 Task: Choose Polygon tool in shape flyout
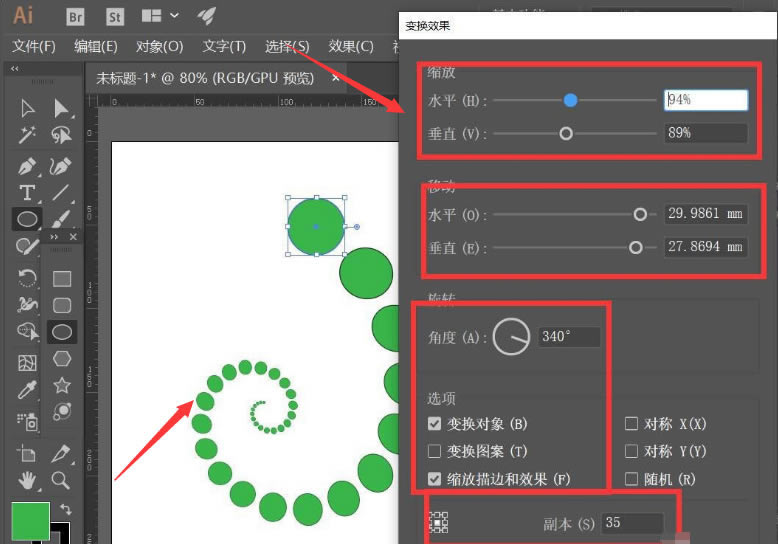click(62, 358)
